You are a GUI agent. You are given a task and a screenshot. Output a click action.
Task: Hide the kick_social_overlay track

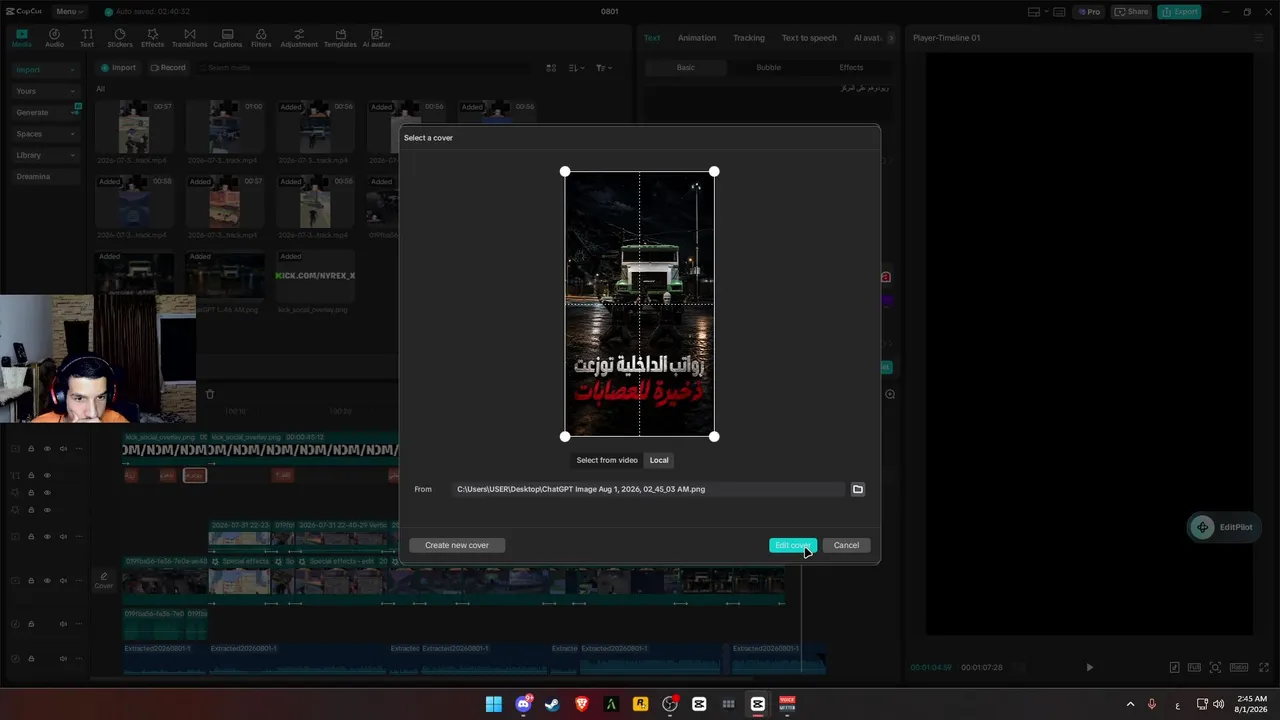47,449
